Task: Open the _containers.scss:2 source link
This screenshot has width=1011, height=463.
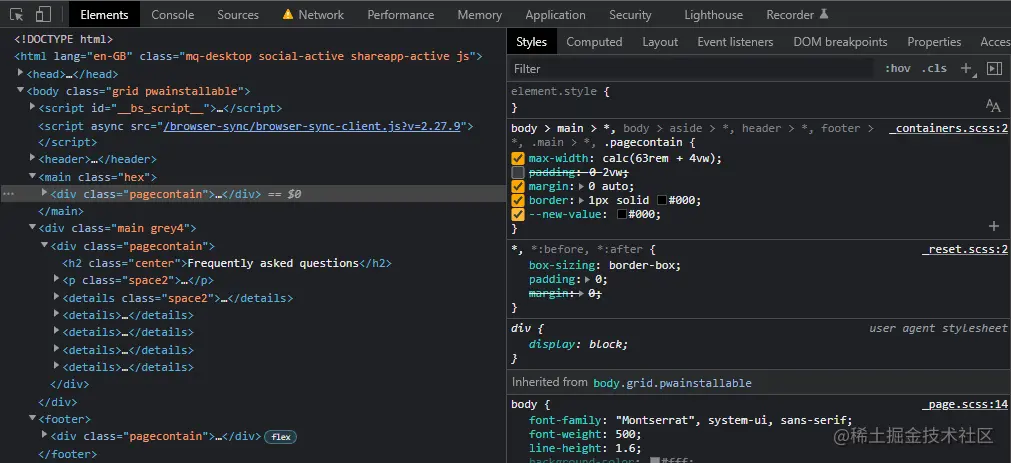Action: click(948, 128)
